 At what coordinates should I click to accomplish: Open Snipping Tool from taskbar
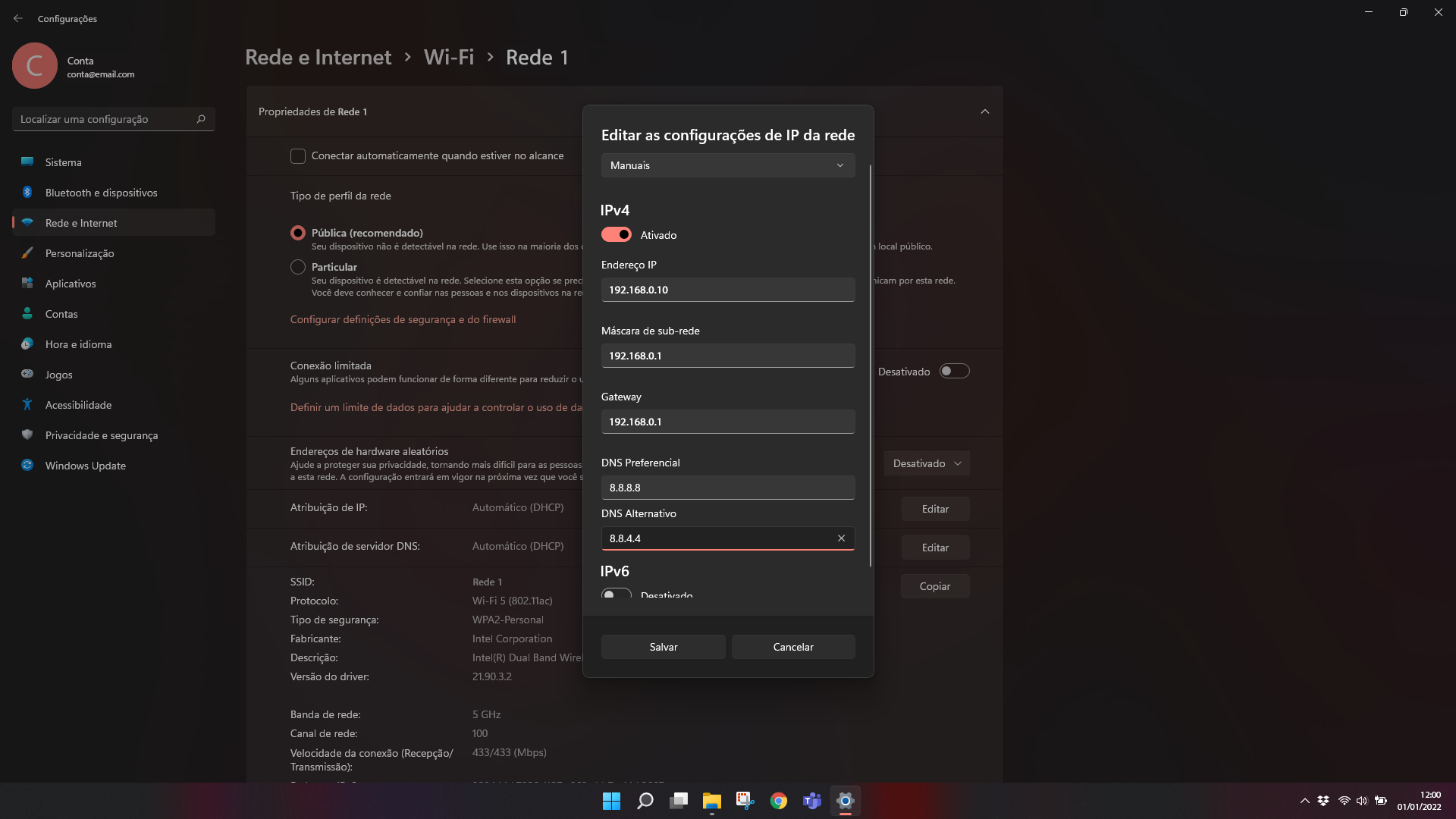point(745,801)
